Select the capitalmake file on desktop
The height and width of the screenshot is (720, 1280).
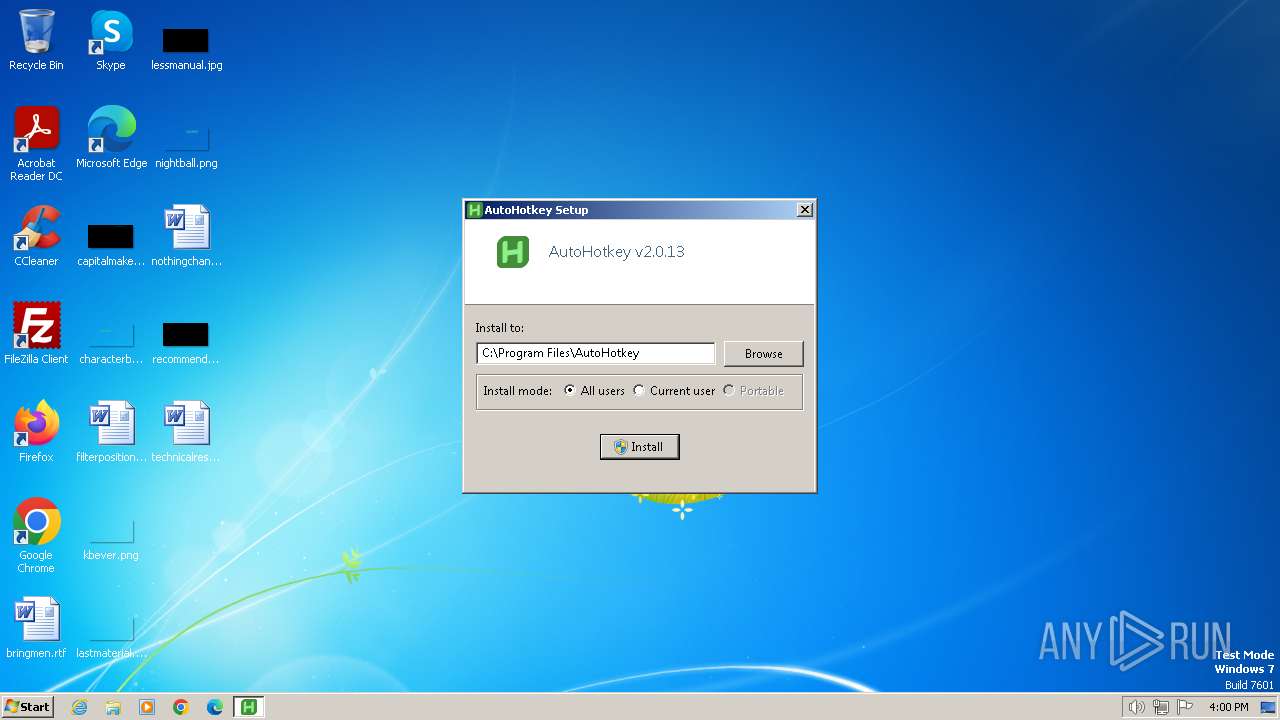111,245
